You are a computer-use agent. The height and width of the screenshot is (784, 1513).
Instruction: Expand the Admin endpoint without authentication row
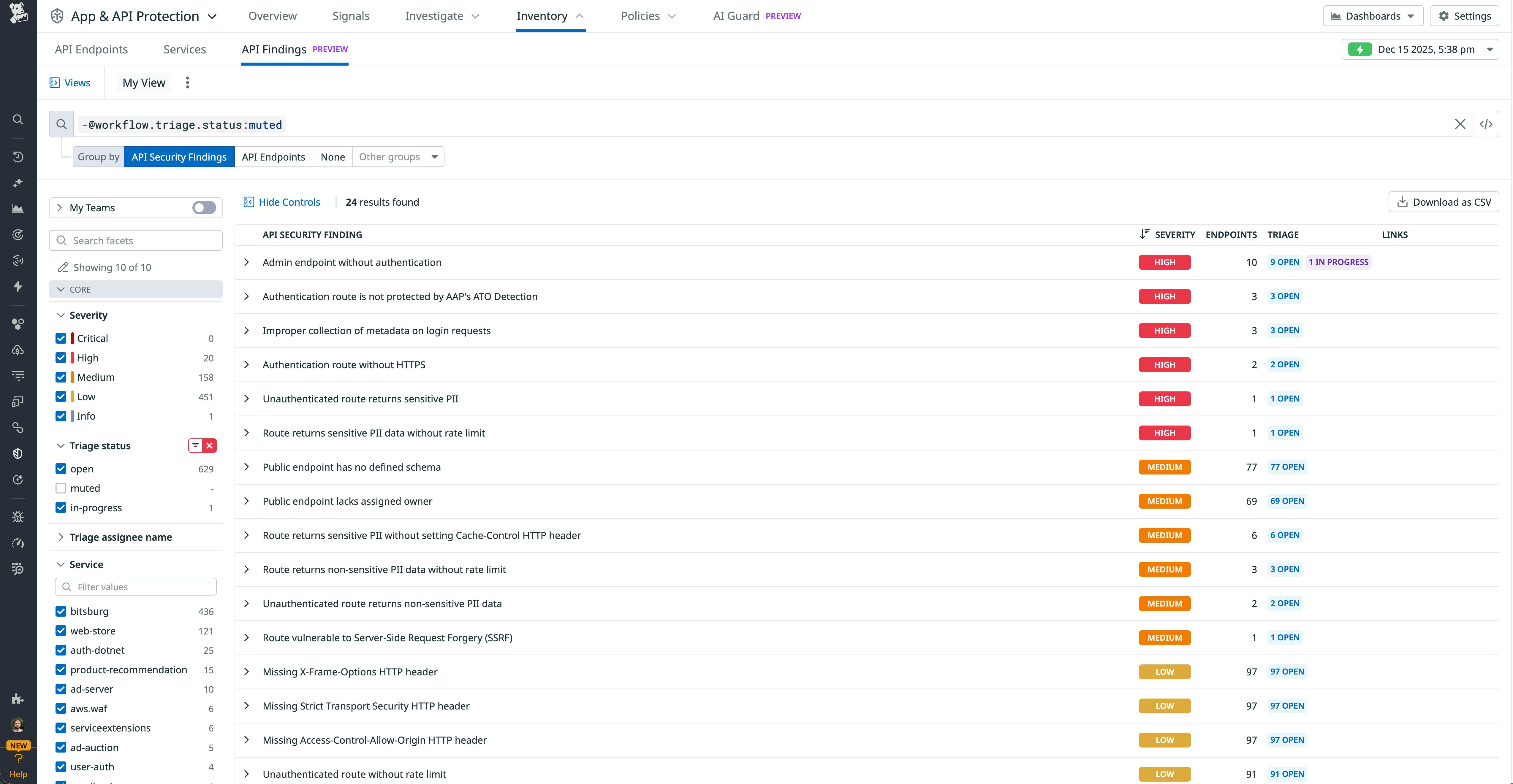[247, 262]
